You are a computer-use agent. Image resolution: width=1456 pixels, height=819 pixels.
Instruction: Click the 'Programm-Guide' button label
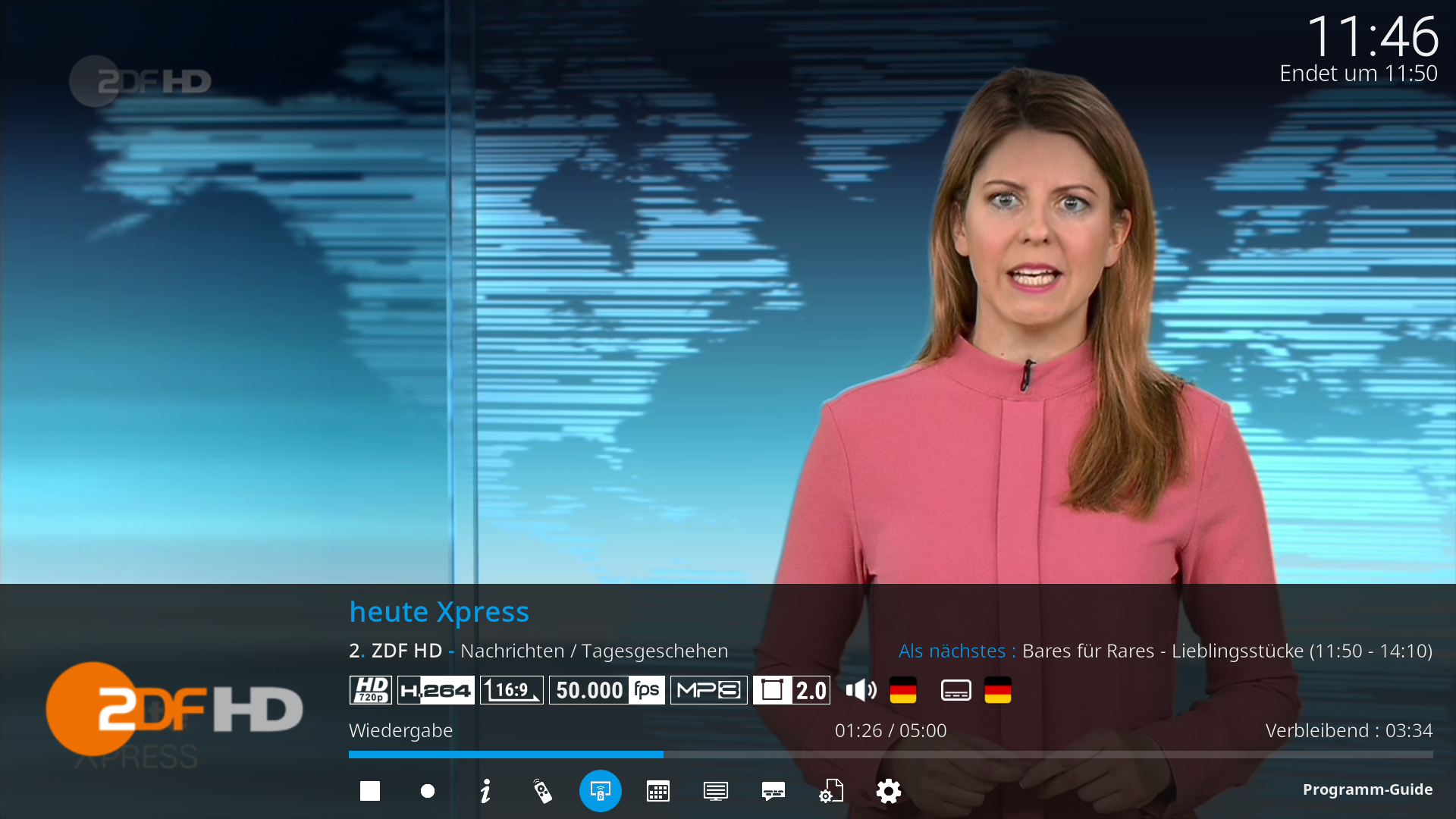click(1367, 790)
